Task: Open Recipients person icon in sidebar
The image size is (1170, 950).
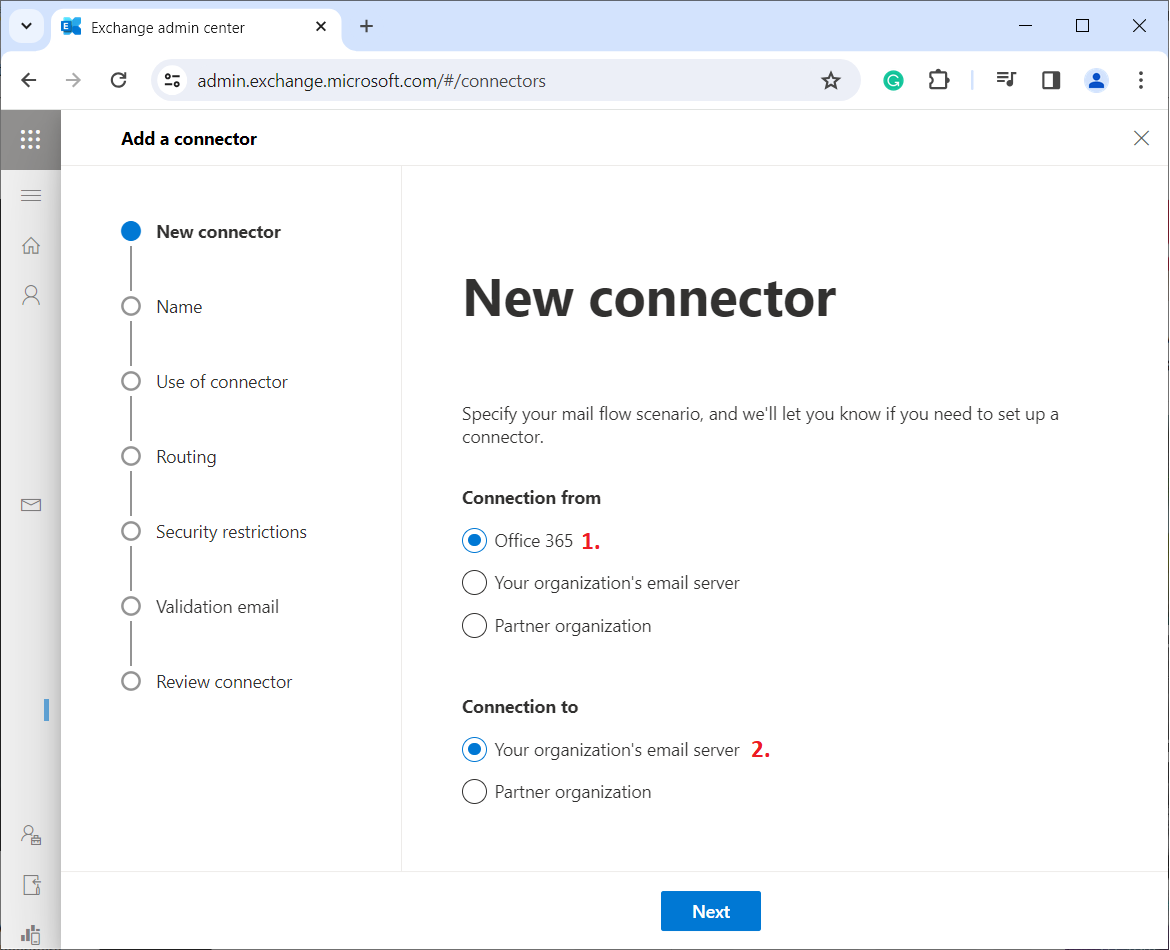Action: (31, 295)
